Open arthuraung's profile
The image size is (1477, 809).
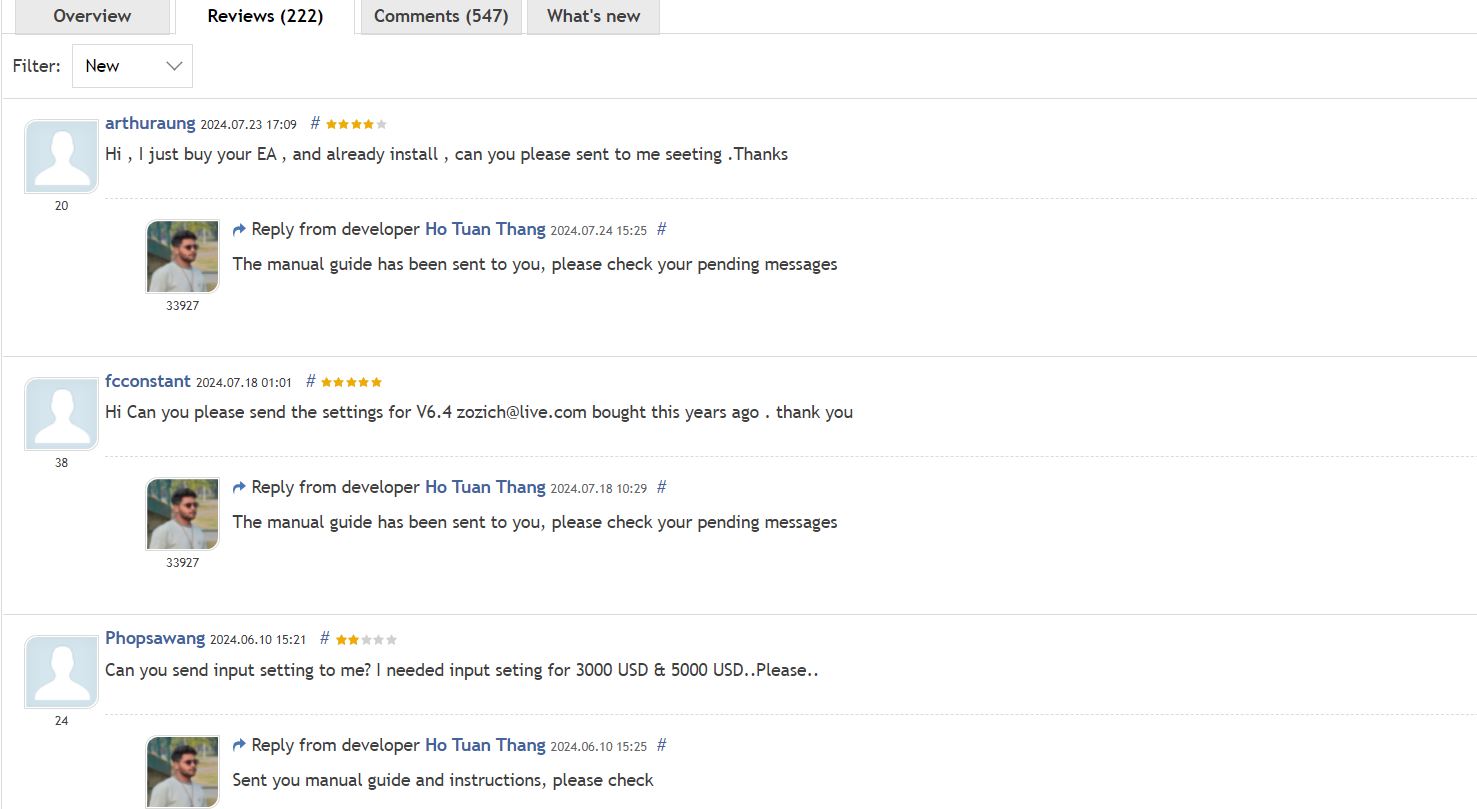click(150, 122)
